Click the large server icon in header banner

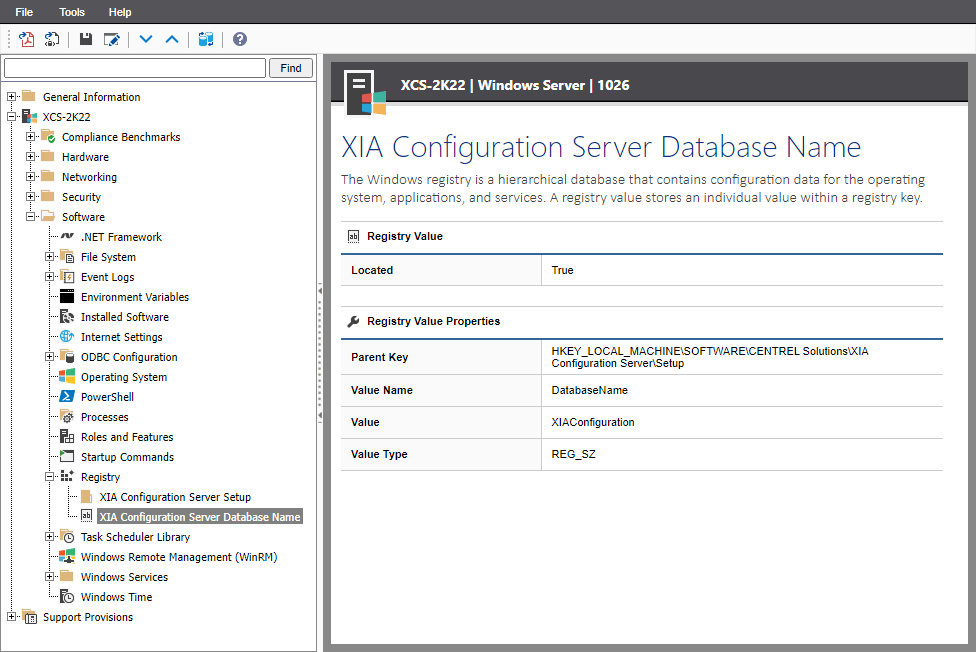(x=365, y=93)
